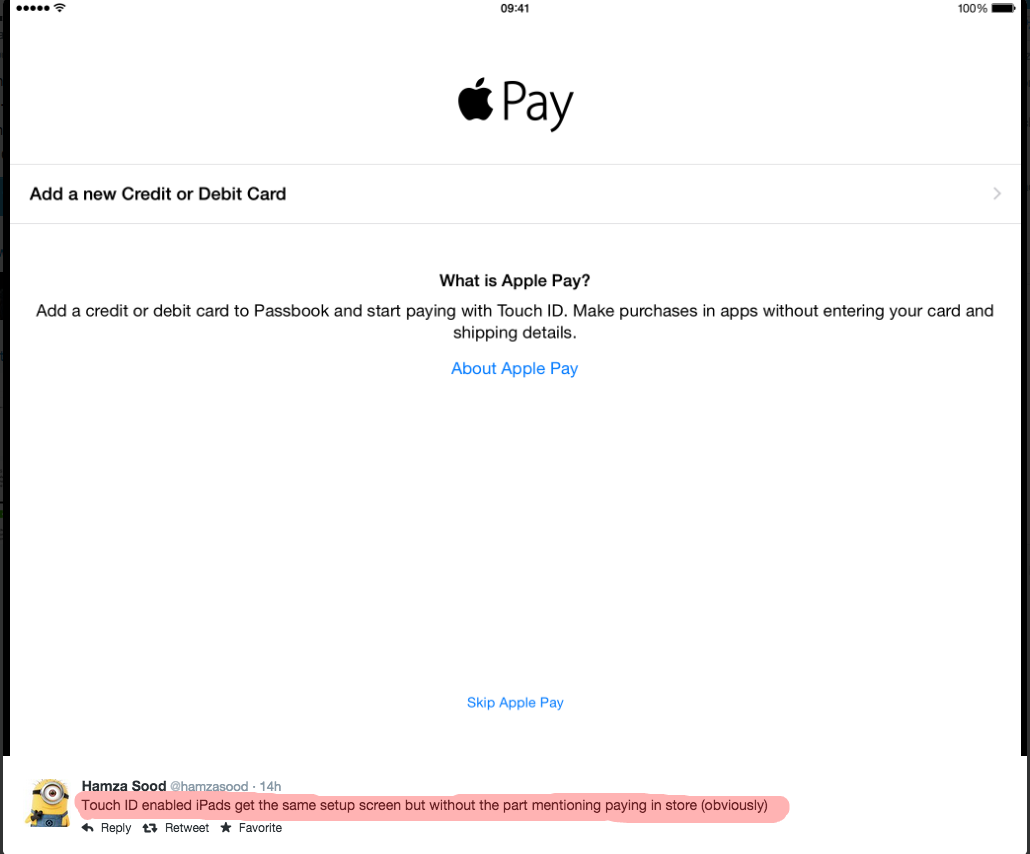Open the tweet's 14h timestamp
The width and height of the screenshot is (1030, 854).
(270, 786)
